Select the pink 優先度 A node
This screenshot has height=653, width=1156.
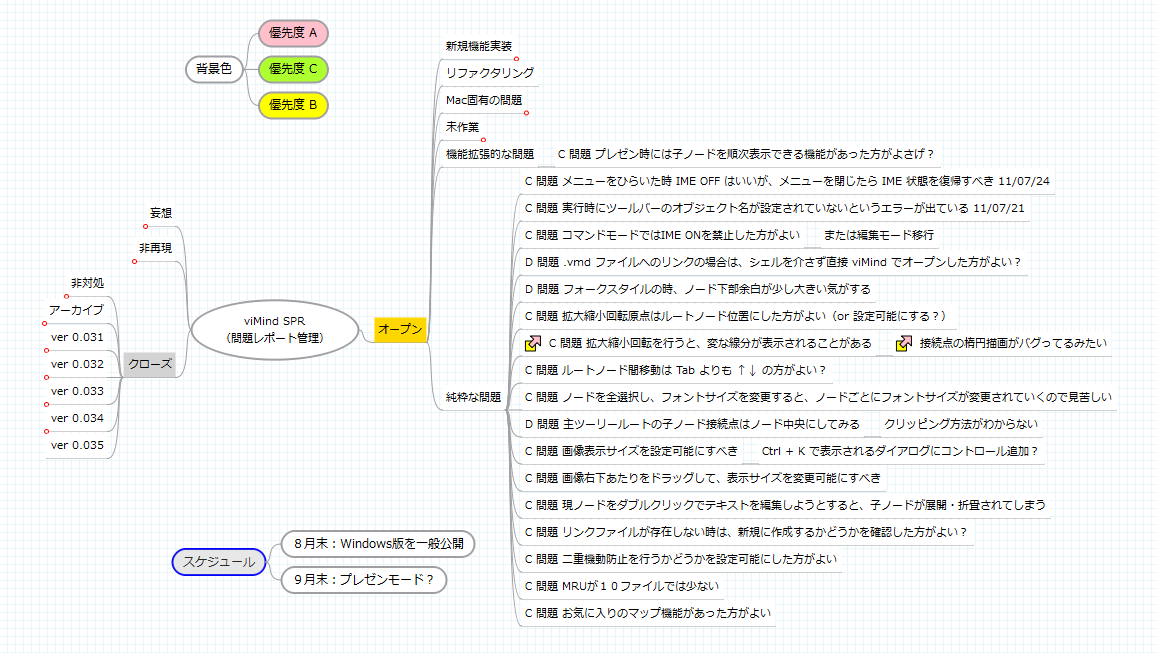pyautogui.click(x=293, y=33)
